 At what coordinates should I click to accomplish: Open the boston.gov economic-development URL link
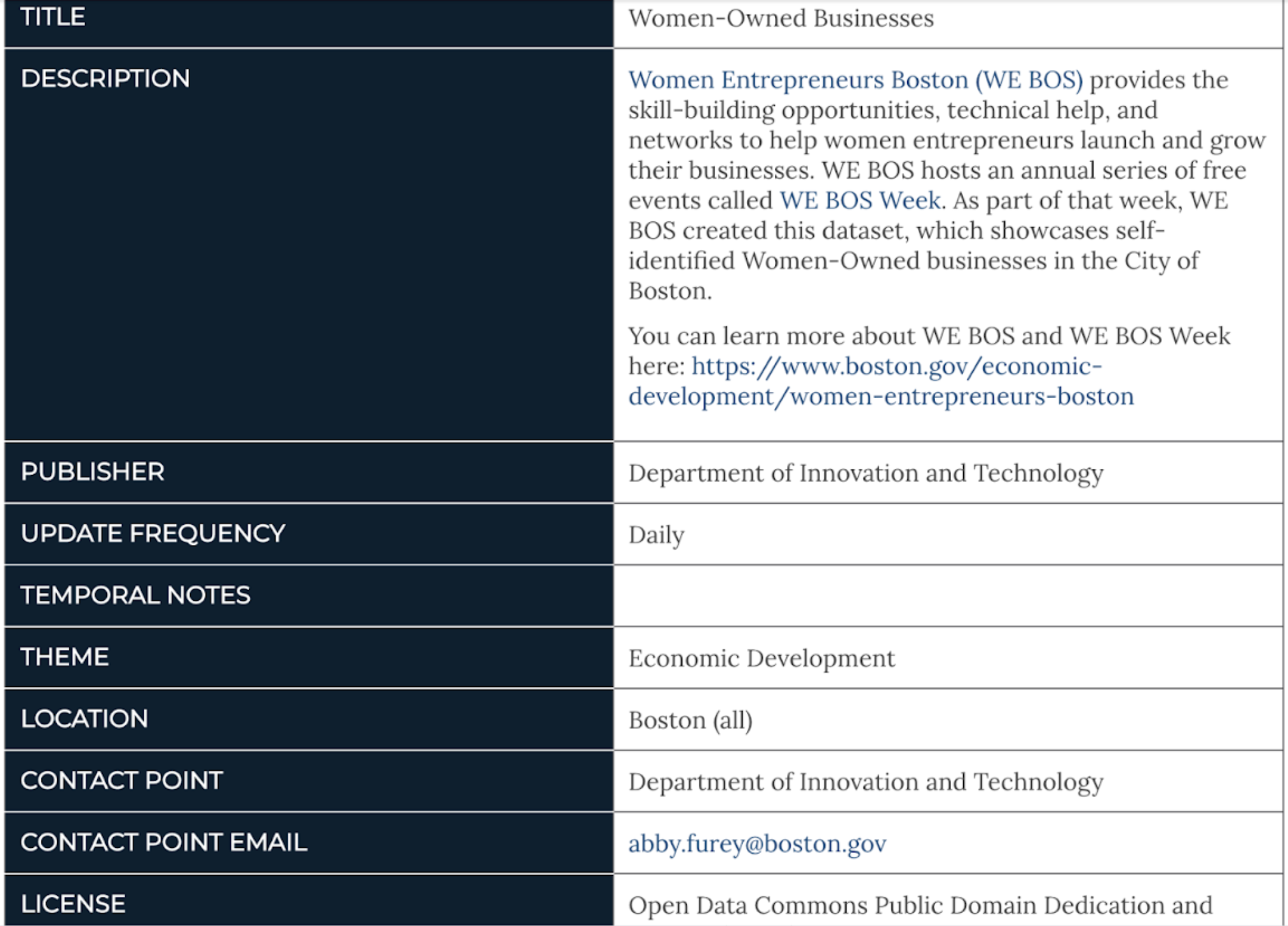click(896, 367)
